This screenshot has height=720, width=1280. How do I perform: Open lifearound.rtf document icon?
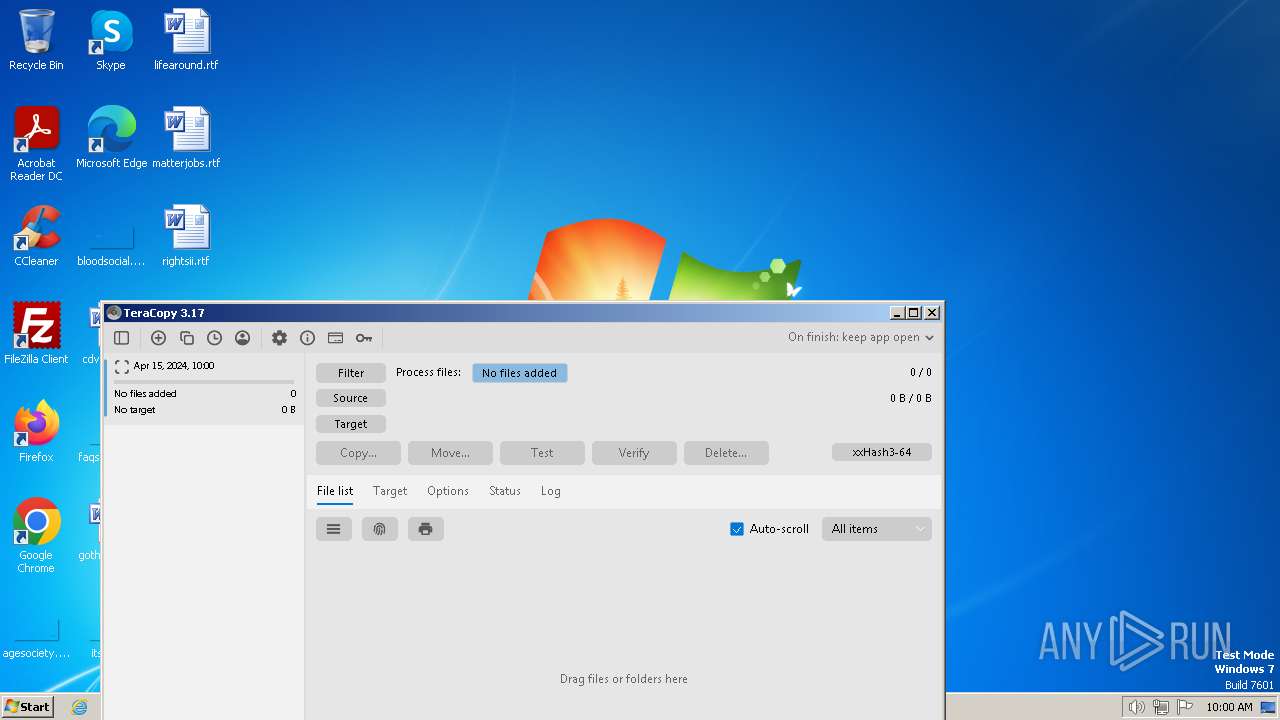tap(186, 40)
